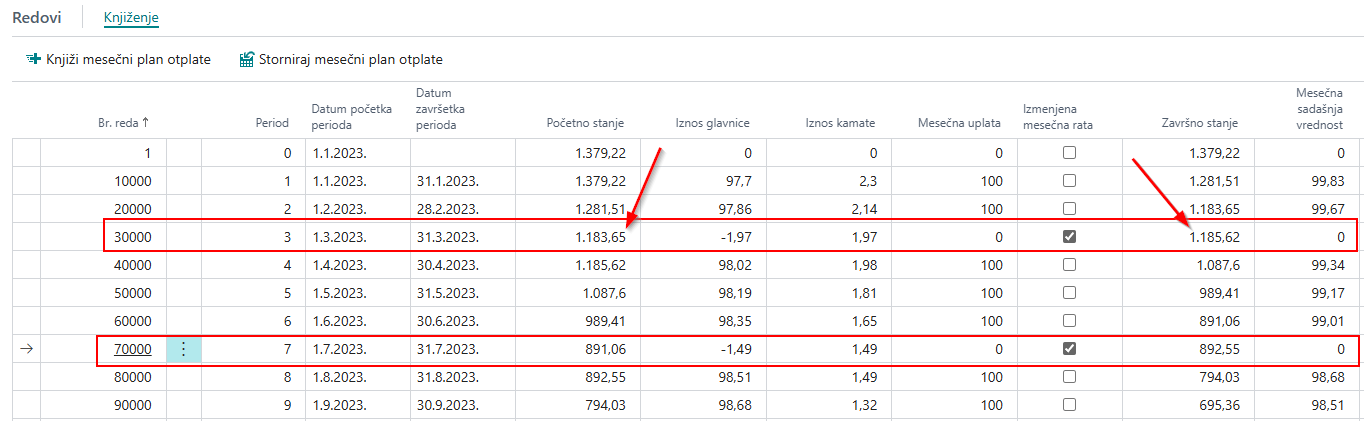This screenshot has height=421, width=1364.
Task: Click Iznos glavnice value 97,7
Action: pos(738,181)
